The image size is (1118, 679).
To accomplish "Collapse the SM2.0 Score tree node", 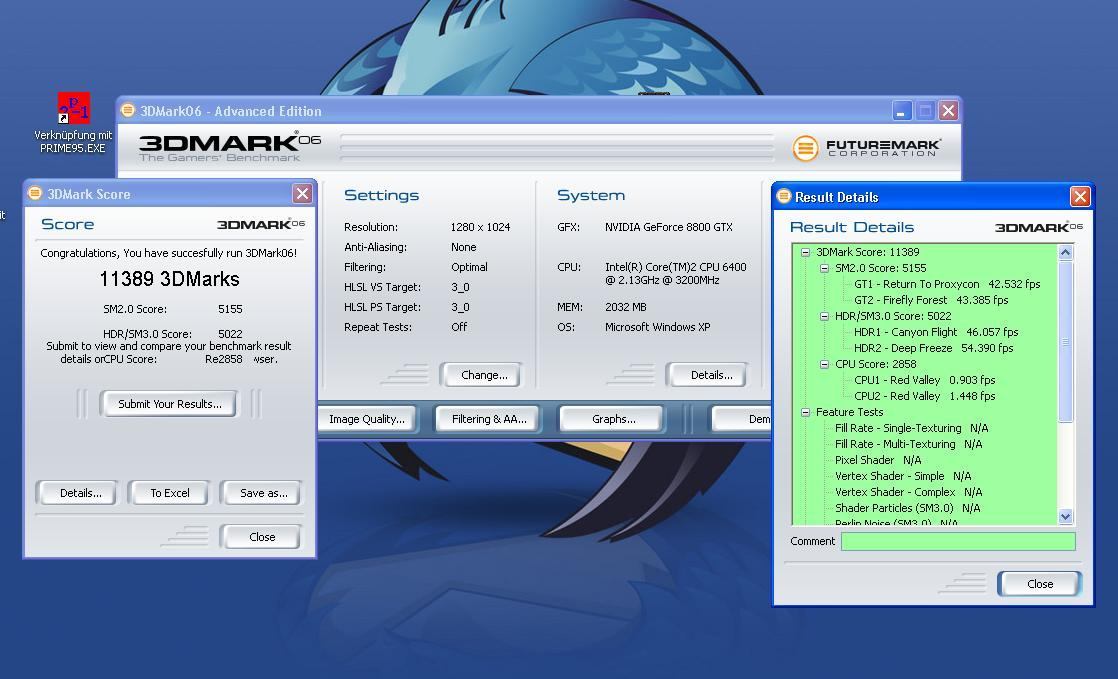I will tap(824, 268).
